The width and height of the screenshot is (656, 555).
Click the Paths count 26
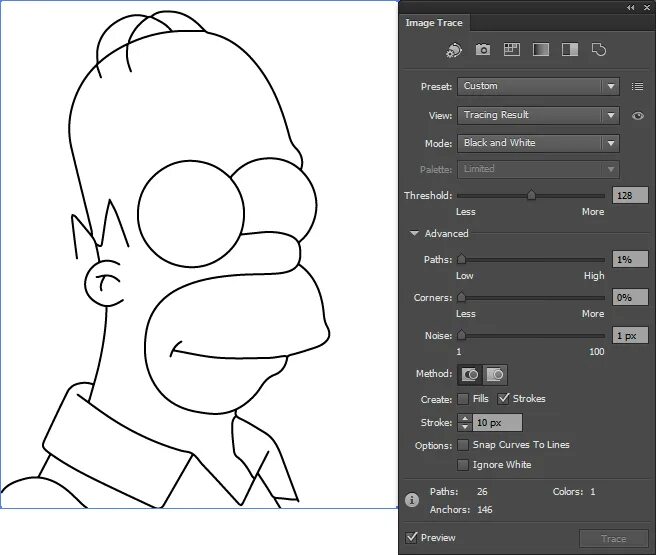click(482, 491)
